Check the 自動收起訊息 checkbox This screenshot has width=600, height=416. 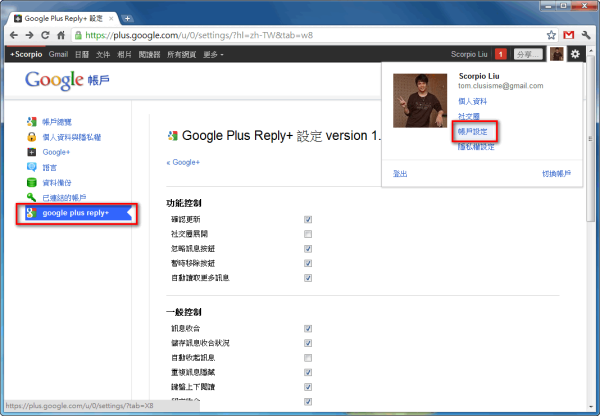click(x=308, y=358)
